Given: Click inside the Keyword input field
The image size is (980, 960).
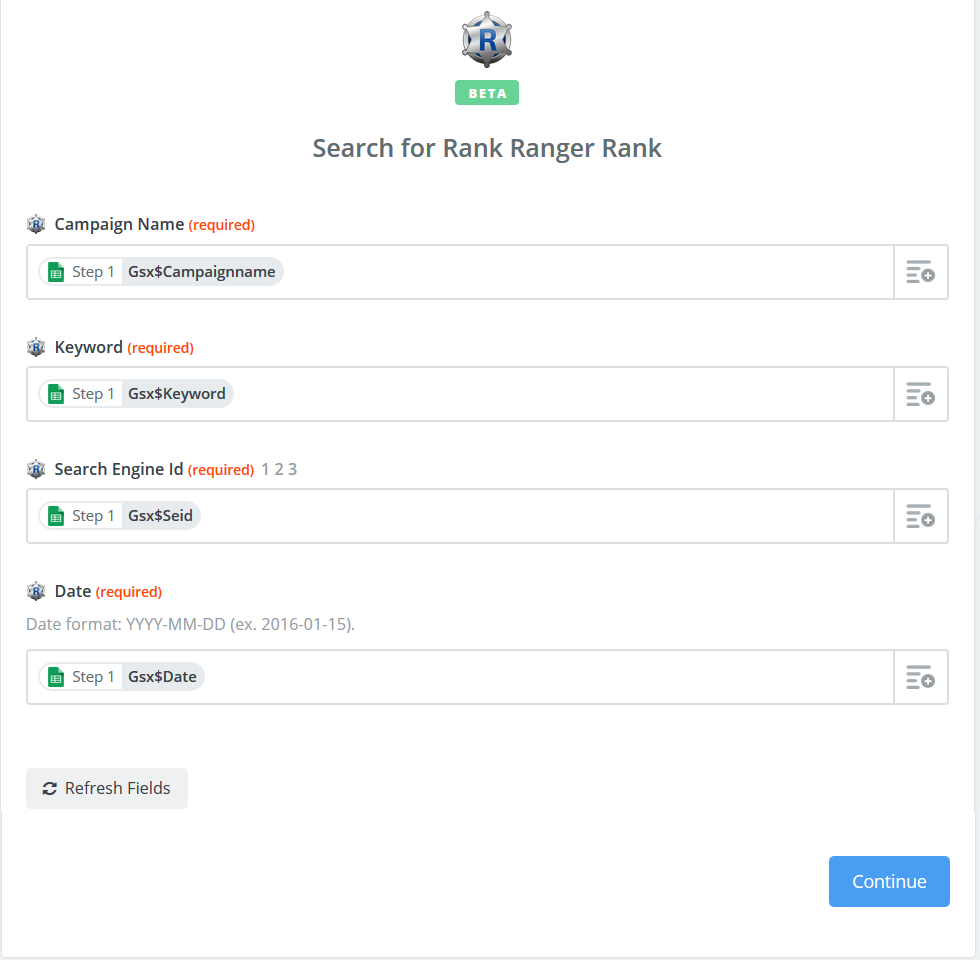Looking at the screenshot, I should coord(560,394).
